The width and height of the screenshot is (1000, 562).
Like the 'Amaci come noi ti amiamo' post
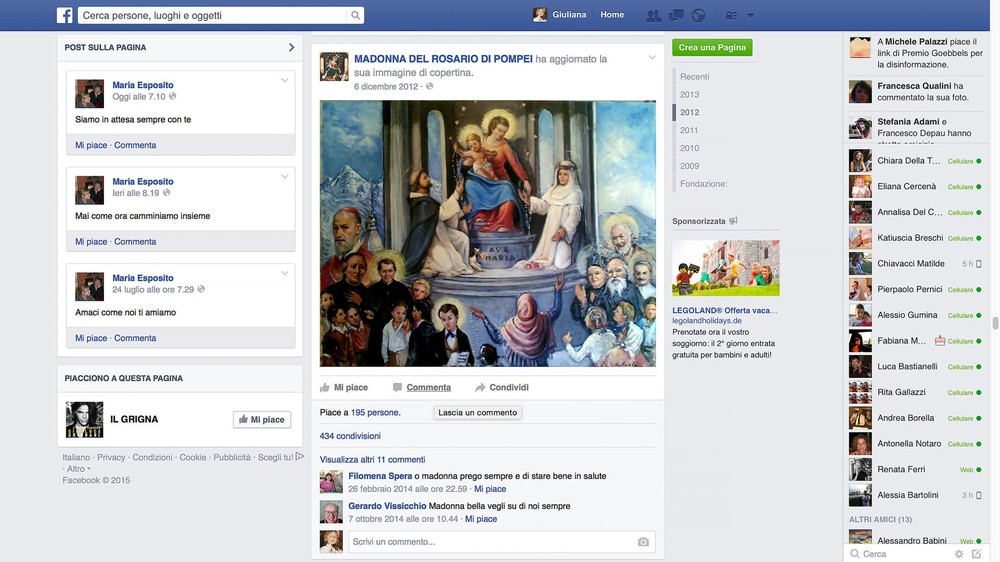pyautogui.click(x=91, y=337)
